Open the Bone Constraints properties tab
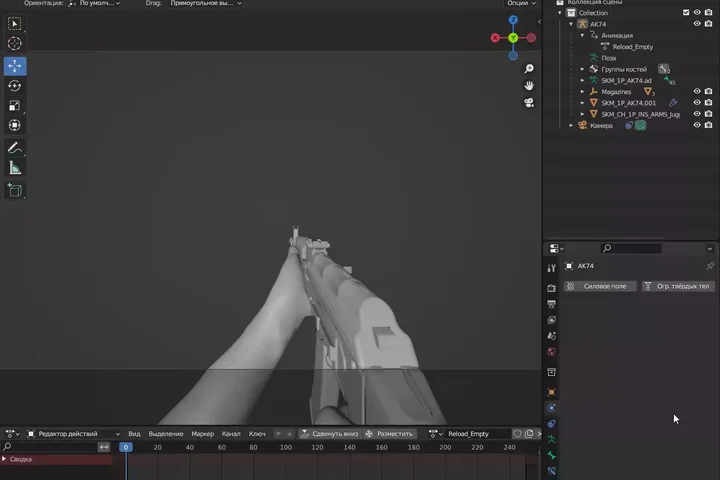This screenshot has width=720, height=480. pos(551,471)
